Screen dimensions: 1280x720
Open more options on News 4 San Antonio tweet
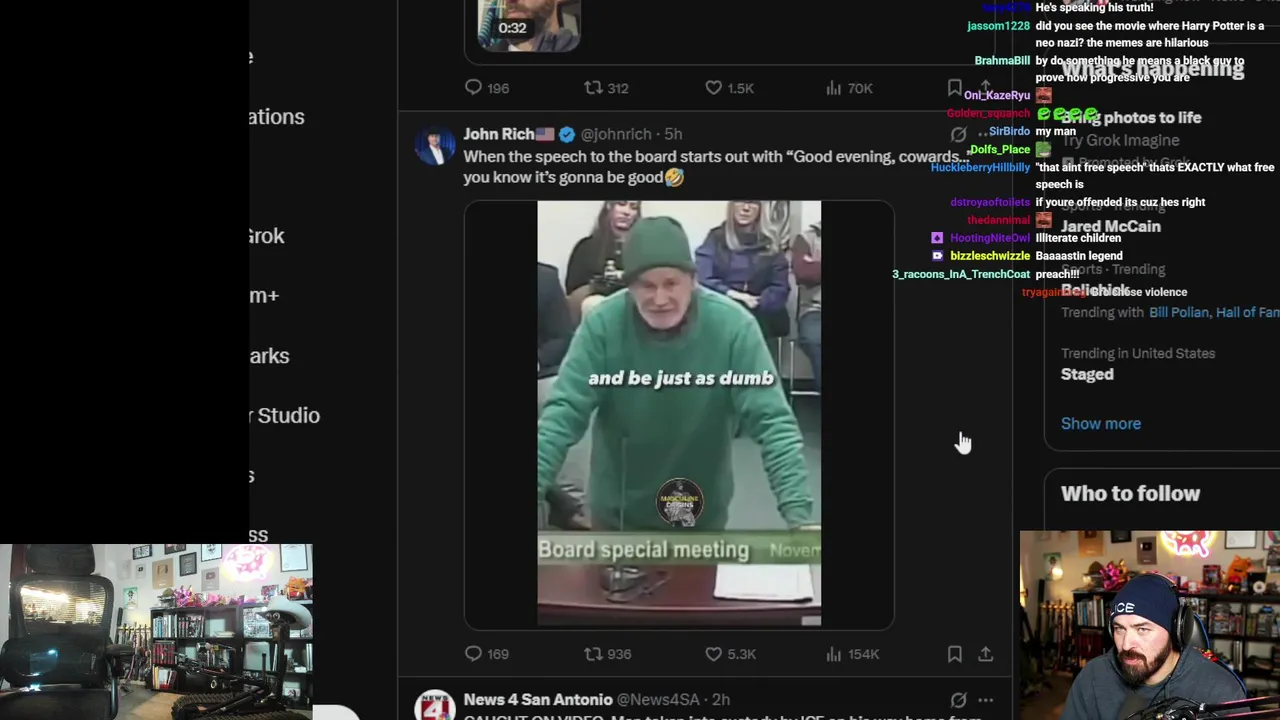[x=986, y=700]
